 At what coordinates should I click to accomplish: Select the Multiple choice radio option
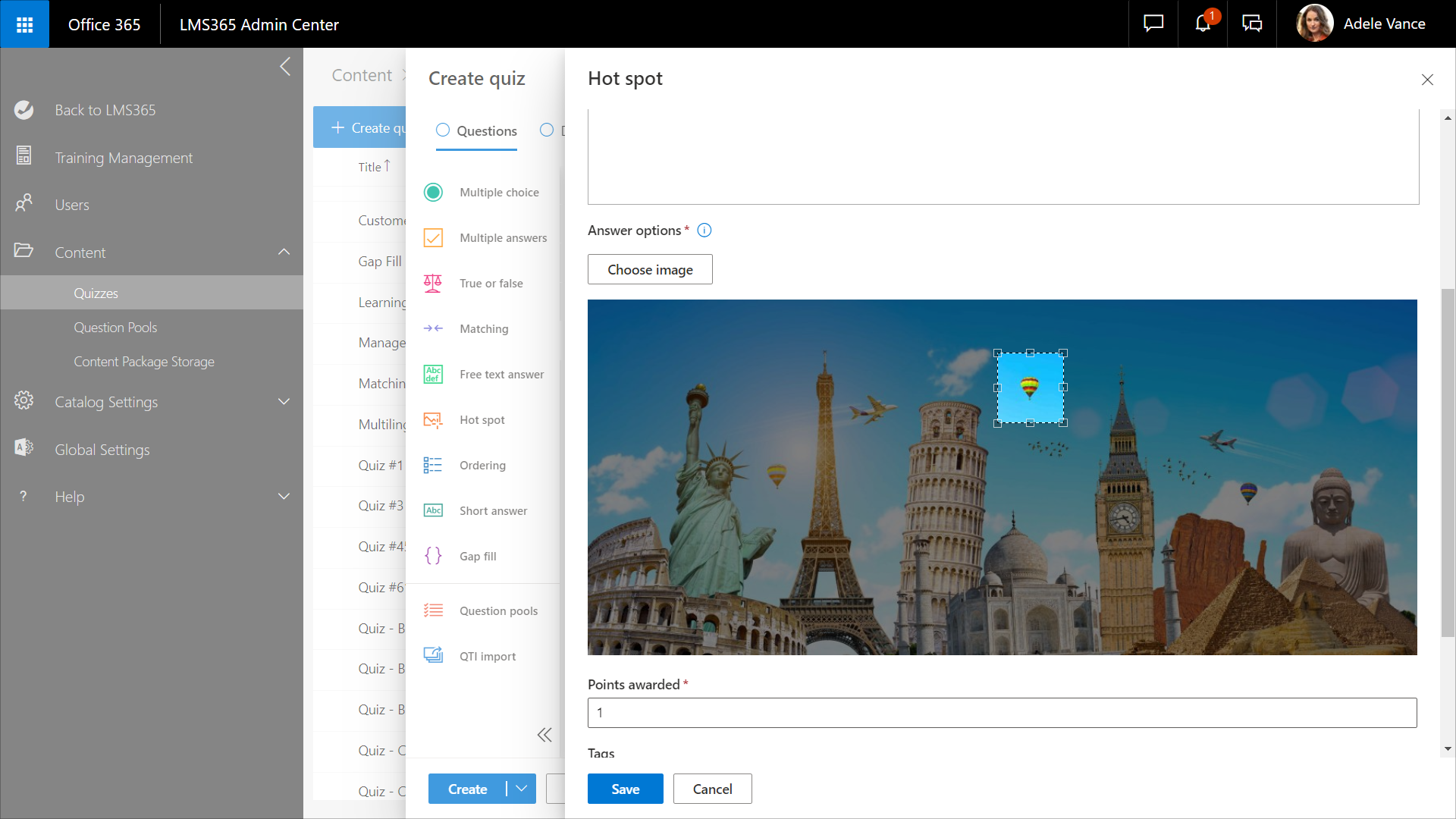click(433, 193)
